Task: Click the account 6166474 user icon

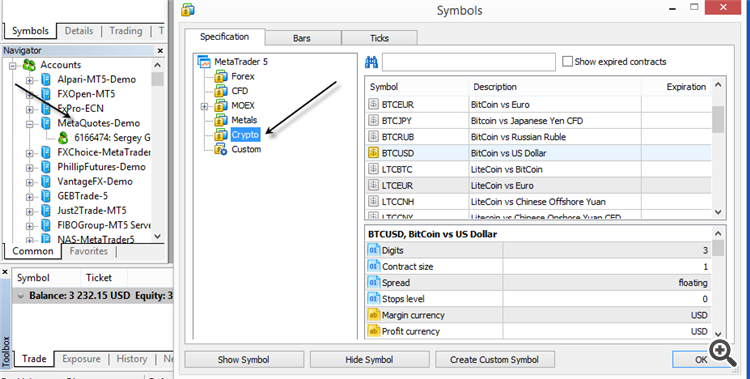Action: tap(63, 138)
